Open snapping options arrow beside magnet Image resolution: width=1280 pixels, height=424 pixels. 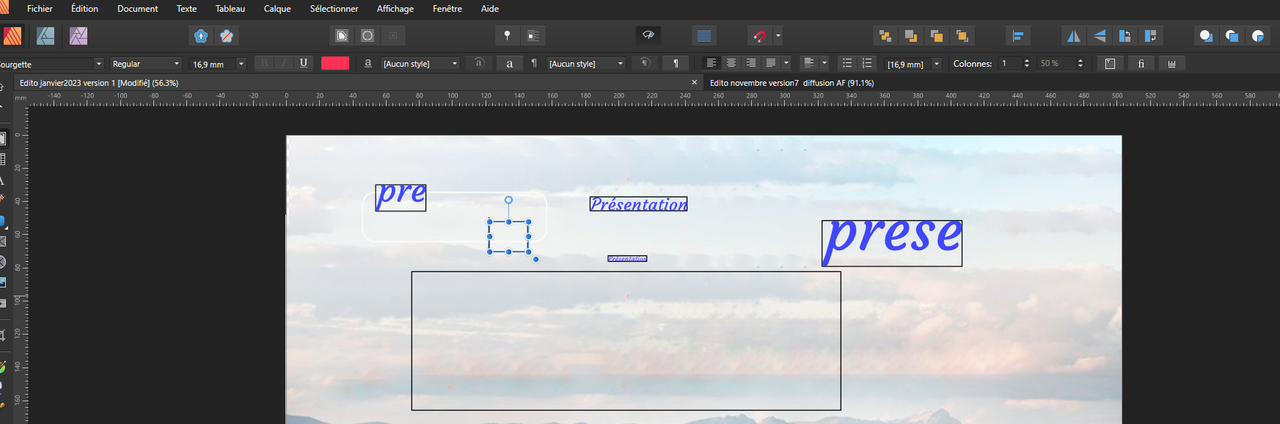(778, 36)
